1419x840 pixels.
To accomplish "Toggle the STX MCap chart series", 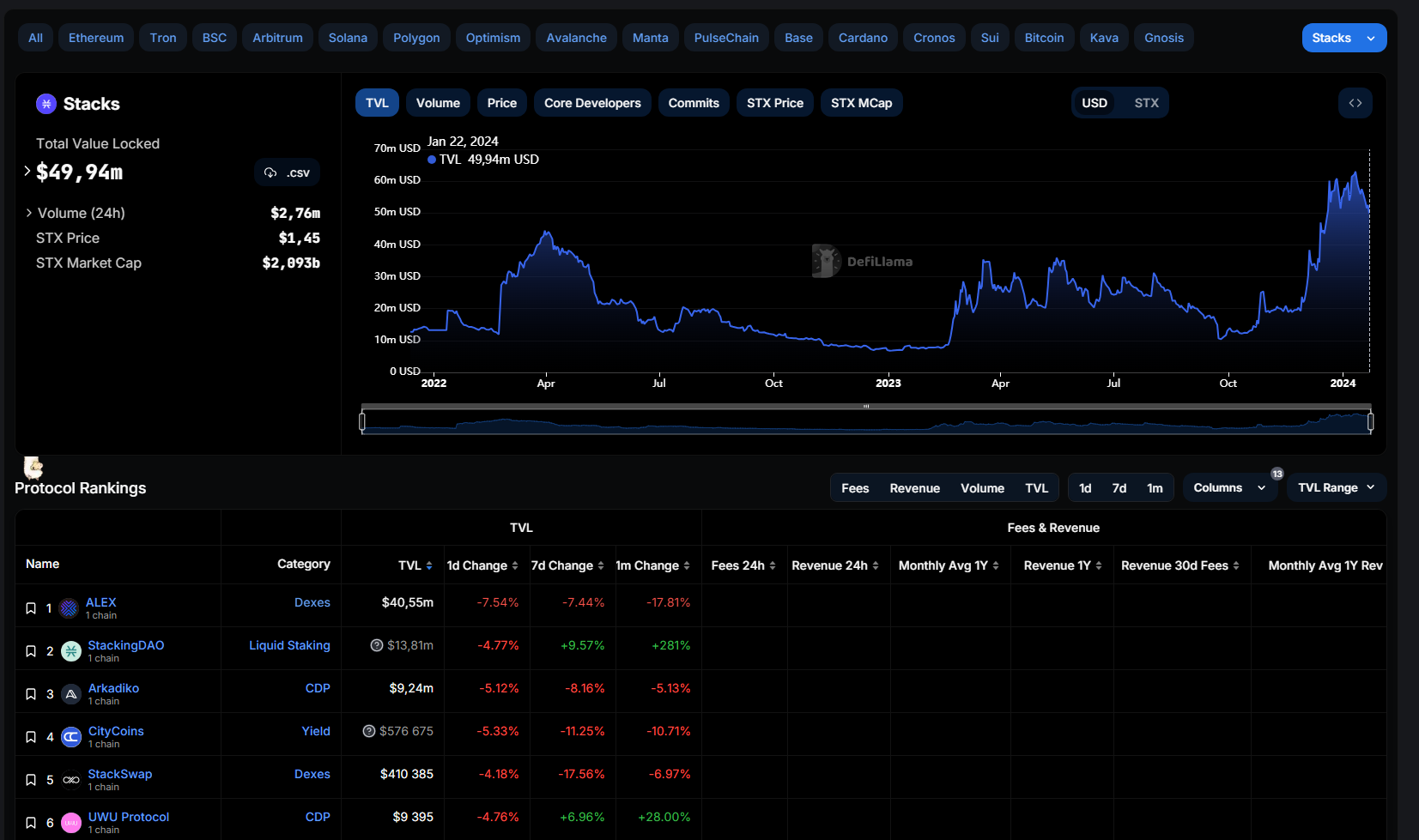I will point(861,103).
